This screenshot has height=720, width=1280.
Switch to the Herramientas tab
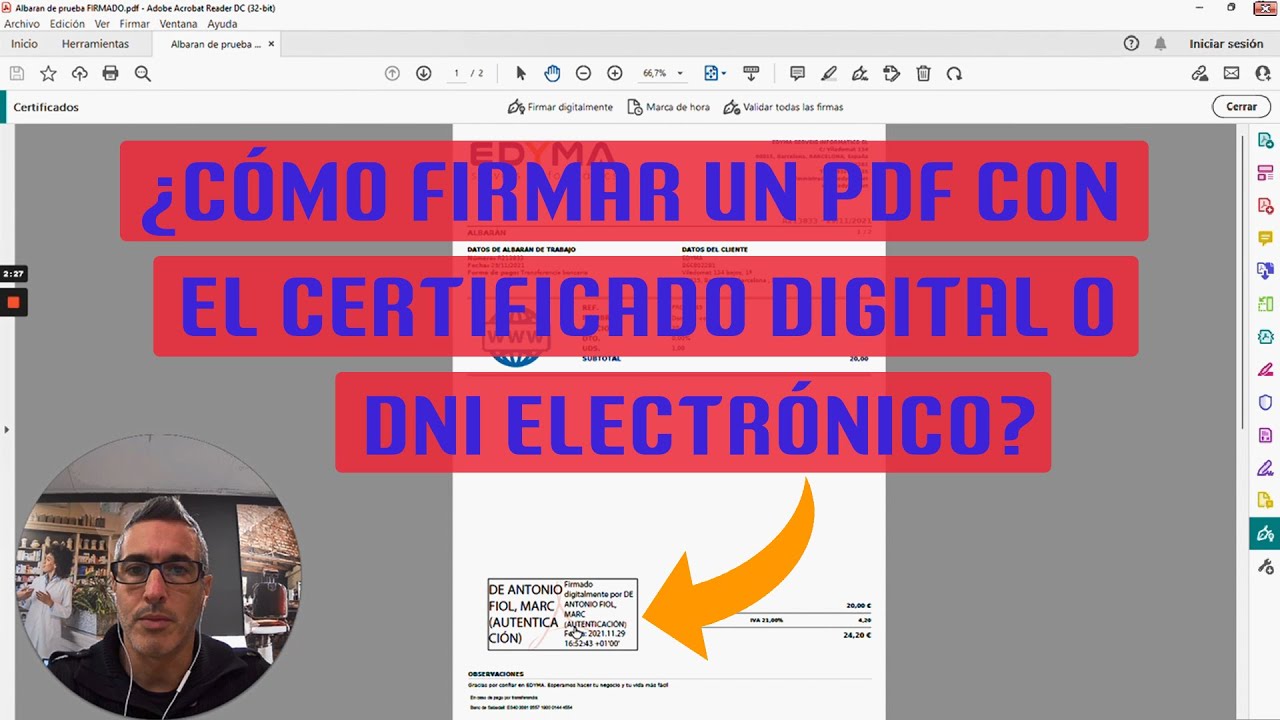95,44
